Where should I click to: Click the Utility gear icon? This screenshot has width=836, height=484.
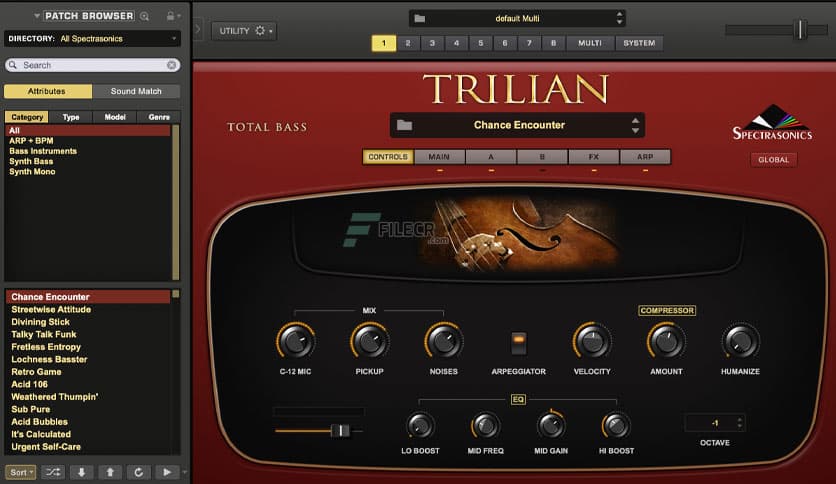[x=260, y=31]
